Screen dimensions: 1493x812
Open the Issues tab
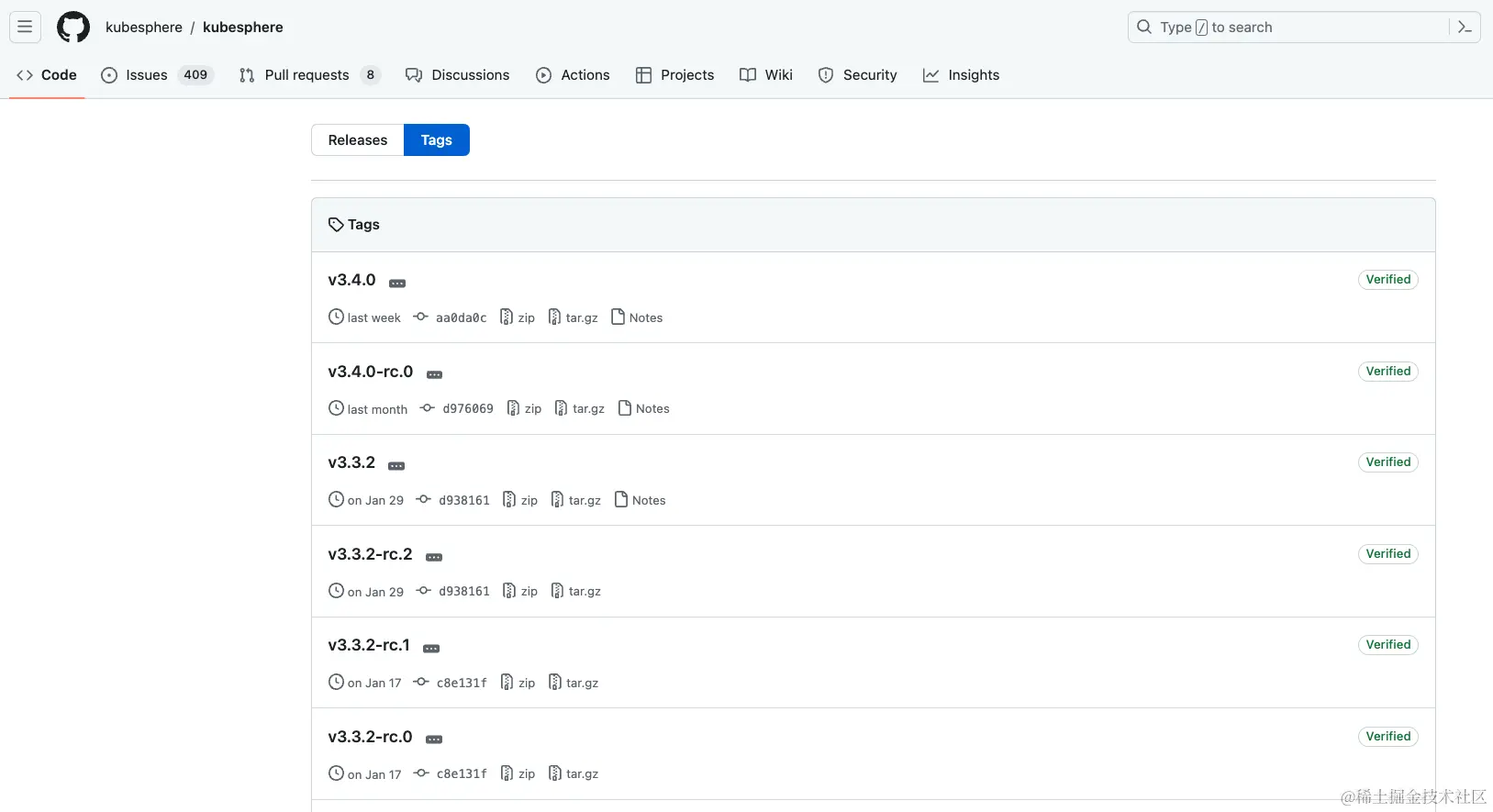point(157,75)
